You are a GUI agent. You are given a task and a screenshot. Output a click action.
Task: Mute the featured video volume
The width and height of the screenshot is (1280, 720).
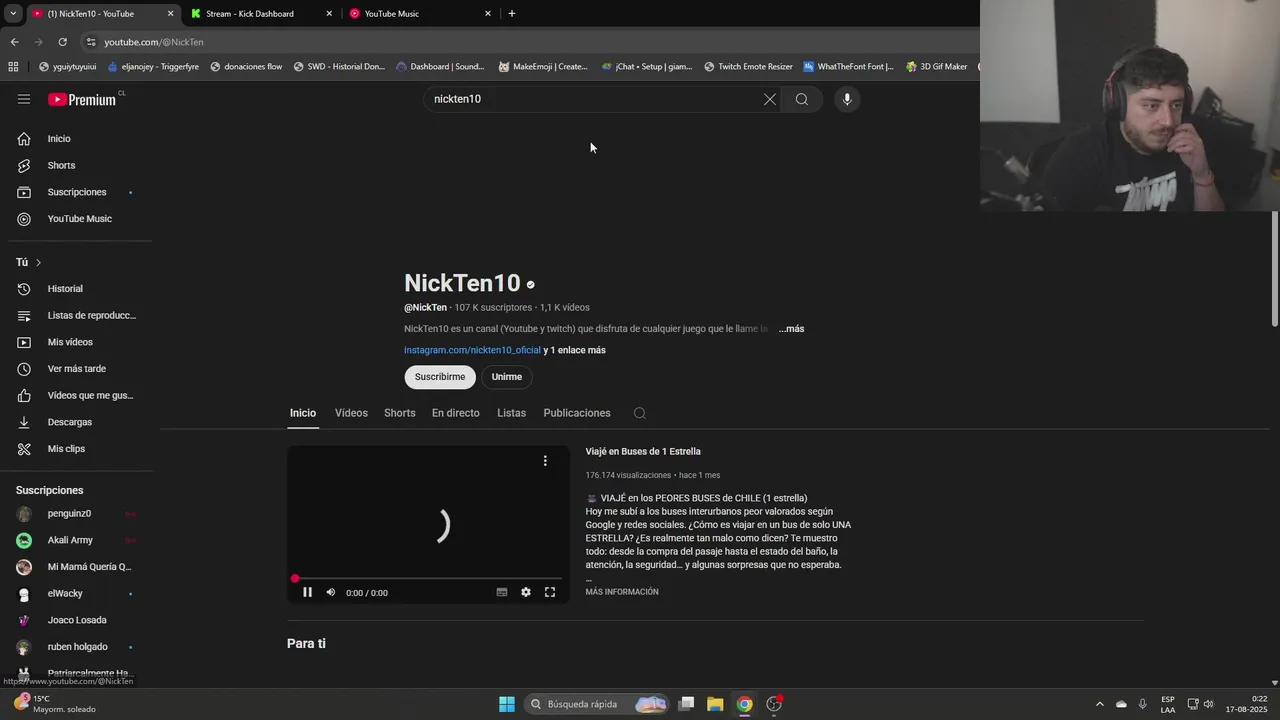pos(331,592)
